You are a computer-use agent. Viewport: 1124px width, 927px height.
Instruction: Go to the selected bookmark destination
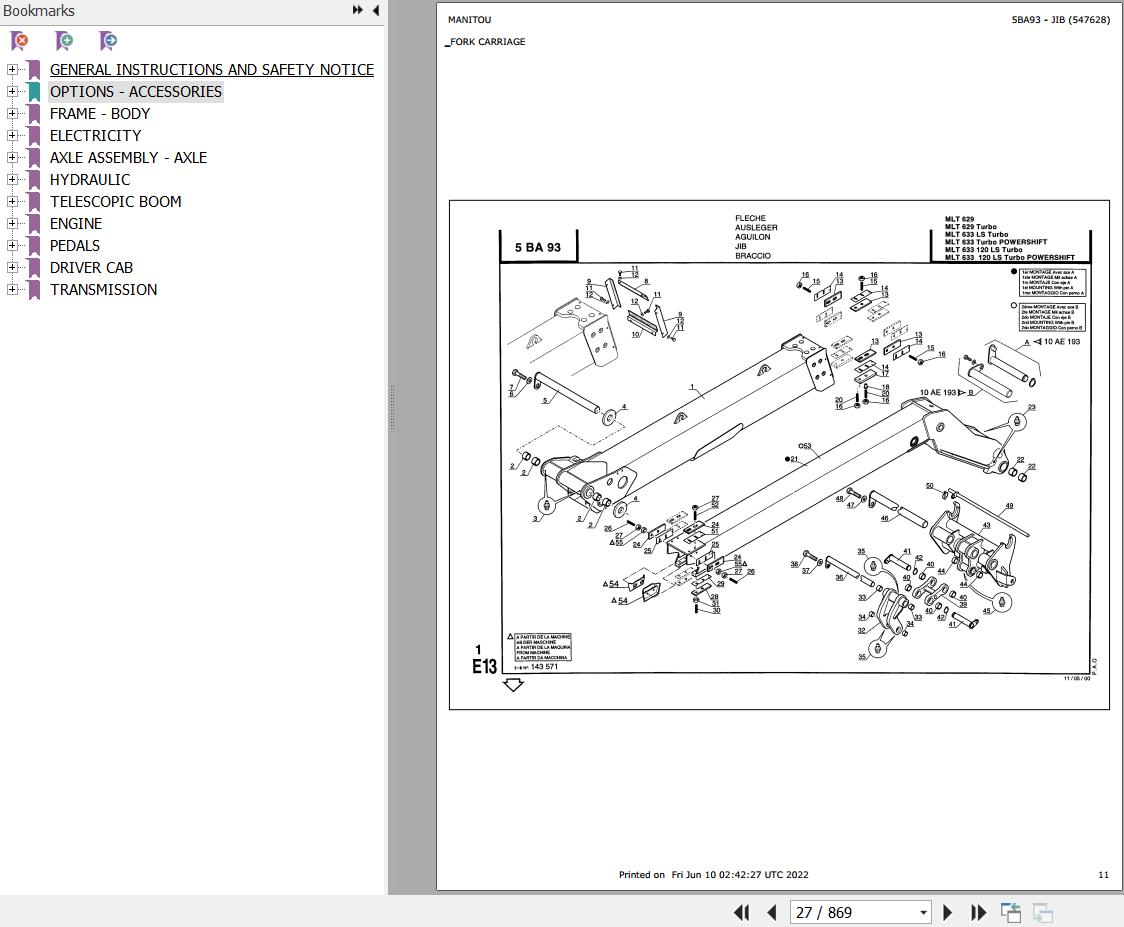click(x=107, y=41)
